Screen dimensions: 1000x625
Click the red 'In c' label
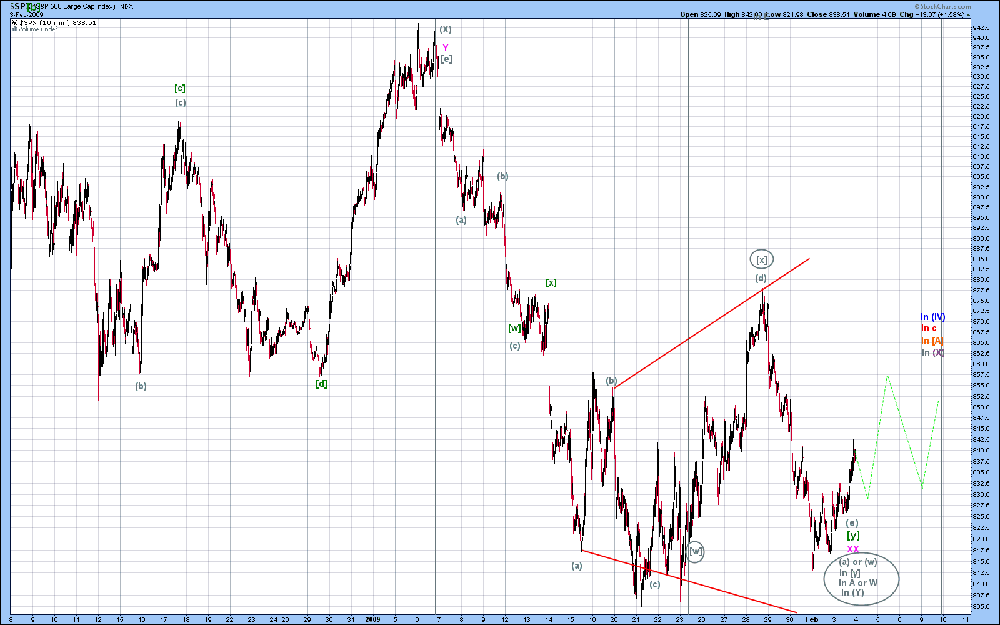[929, 328]
